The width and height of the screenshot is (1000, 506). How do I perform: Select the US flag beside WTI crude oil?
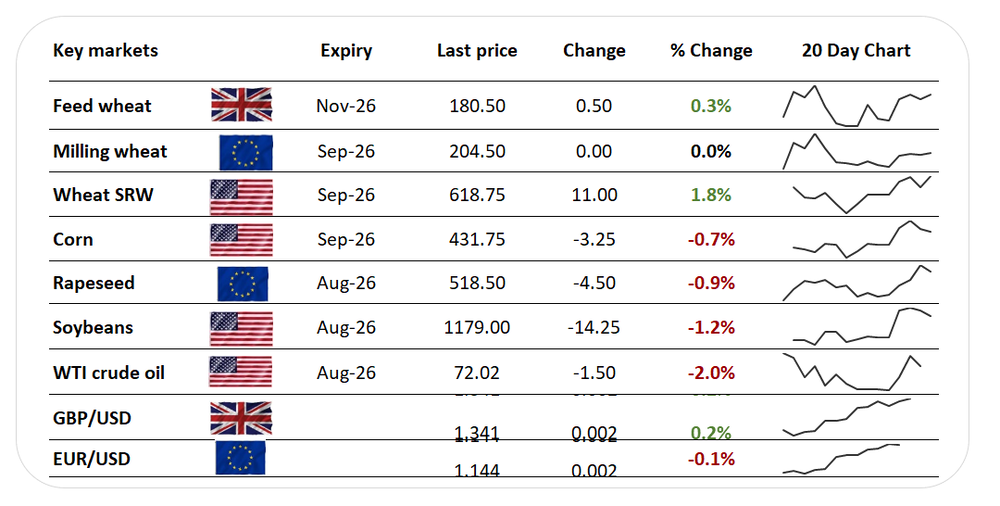(240, 372)
